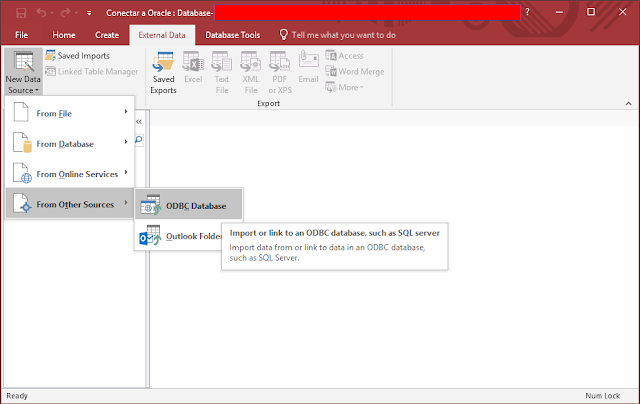Viewport: 640px width, 404px height.
Task: Expand the From Online Services submenu
Action: [70, 173]
